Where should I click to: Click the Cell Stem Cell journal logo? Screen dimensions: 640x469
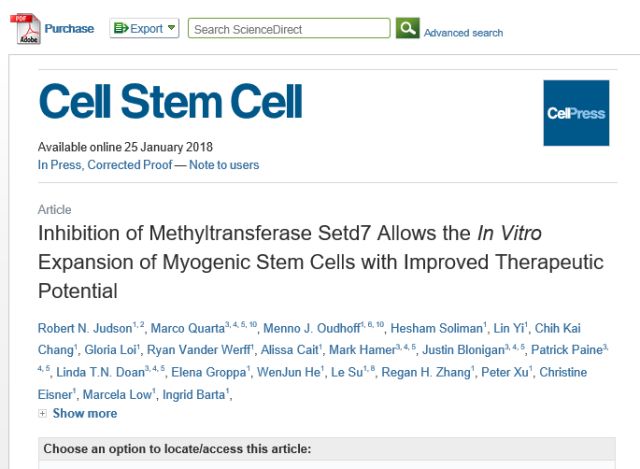click(x=170, y=102)
